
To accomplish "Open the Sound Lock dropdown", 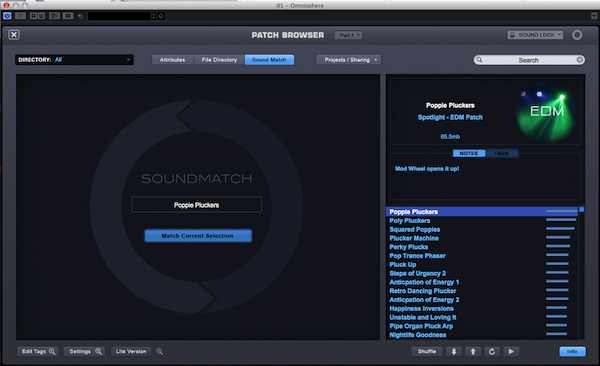I will pos(535,35).
